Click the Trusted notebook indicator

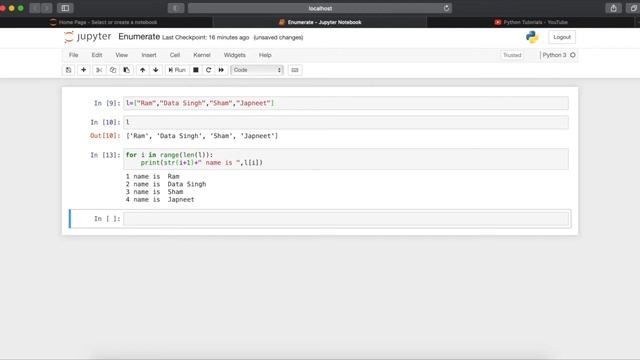pos(512,55)
